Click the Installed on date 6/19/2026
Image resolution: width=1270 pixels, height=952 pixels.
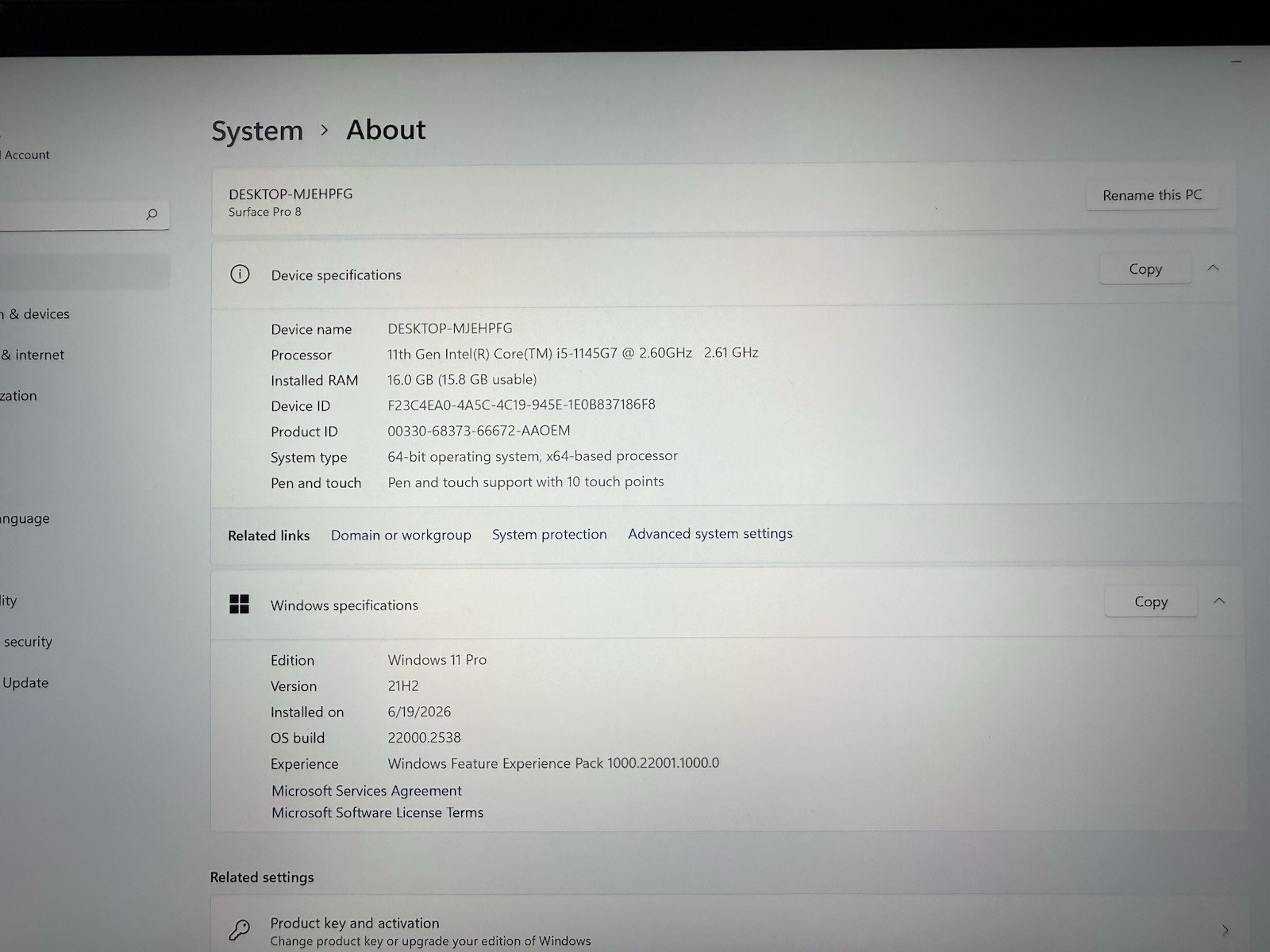[419, 712]
